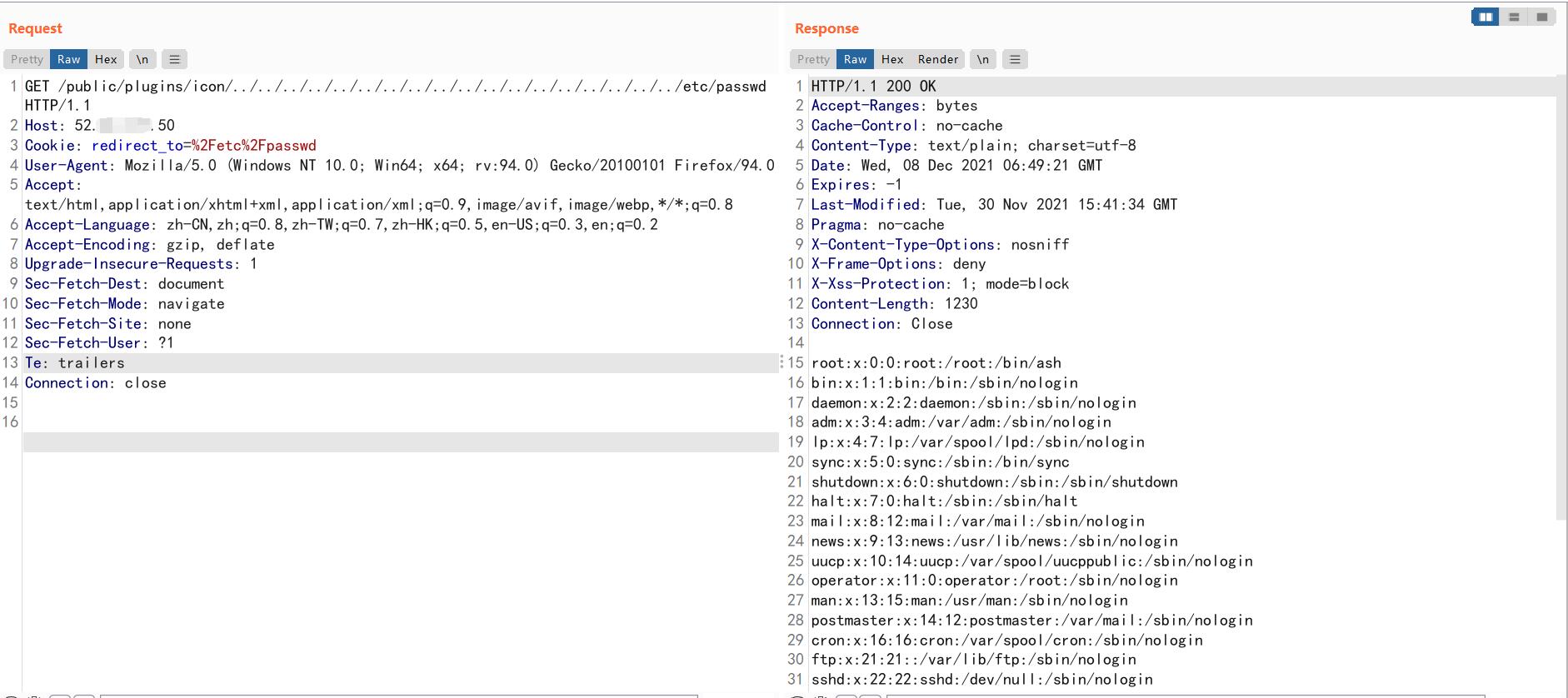Image resolution: width=1568 pixels, height=698 pixels.
Task: Click the divider handle between Request and Response
Action: pos(782,362)
